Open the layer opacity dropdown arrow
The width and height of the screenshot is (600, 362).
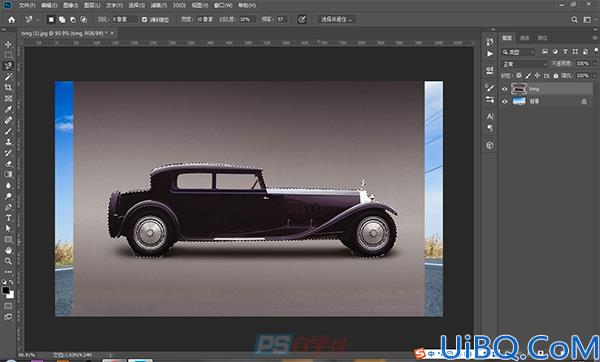click(x=595, y=64)
